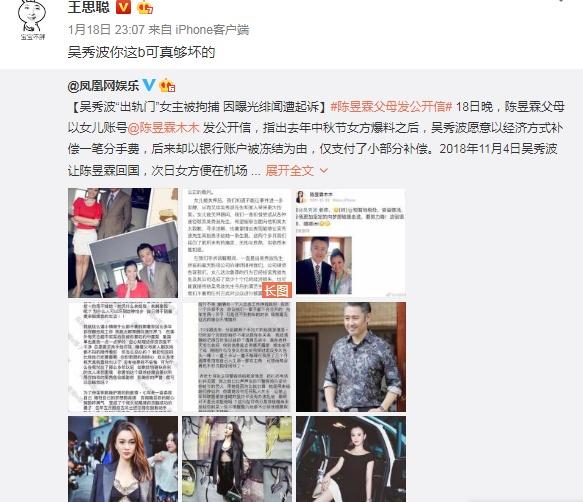Open the first collage photo thumbnail
The width and height of the screenshot is (583, 502).
pyautogui.click(x=123, y=243)
